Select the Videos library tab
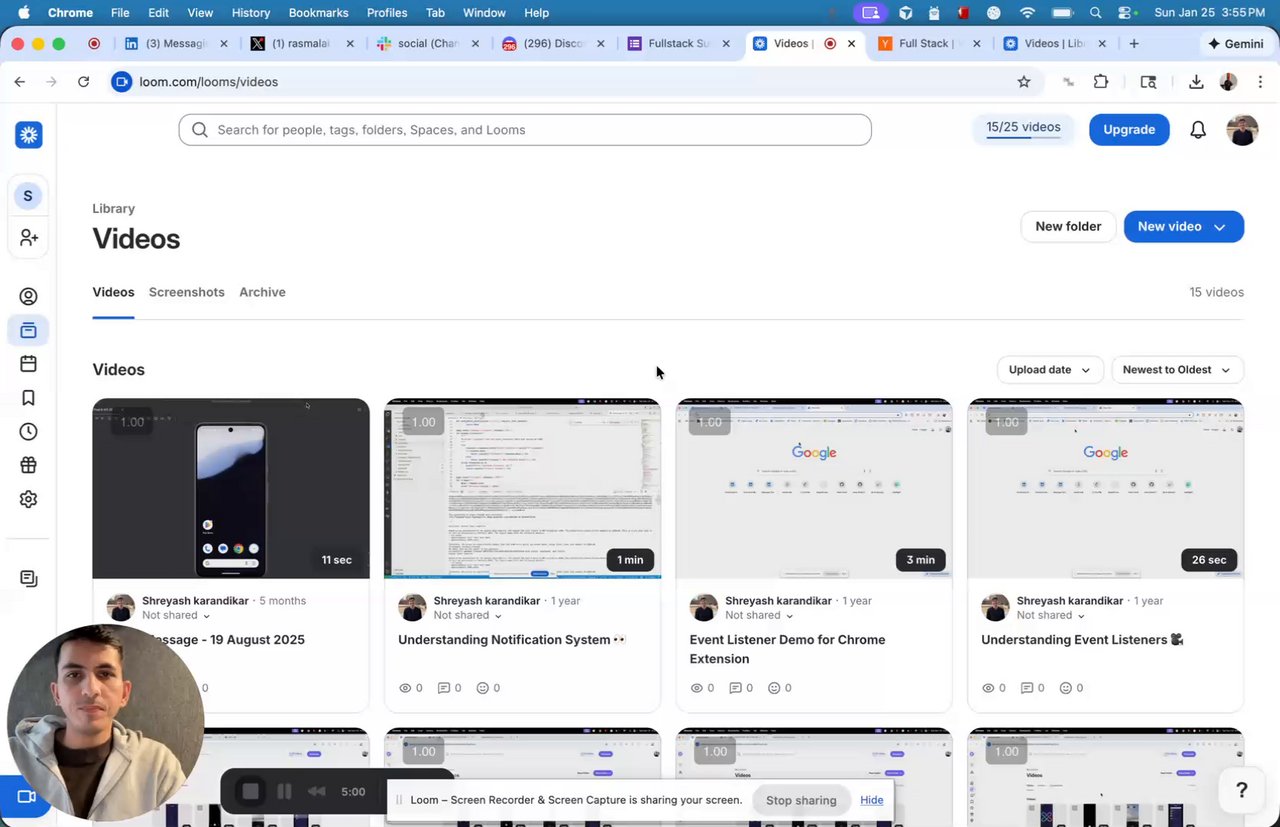This screenshot has height=827, width=1280. [x=113, y=292]
